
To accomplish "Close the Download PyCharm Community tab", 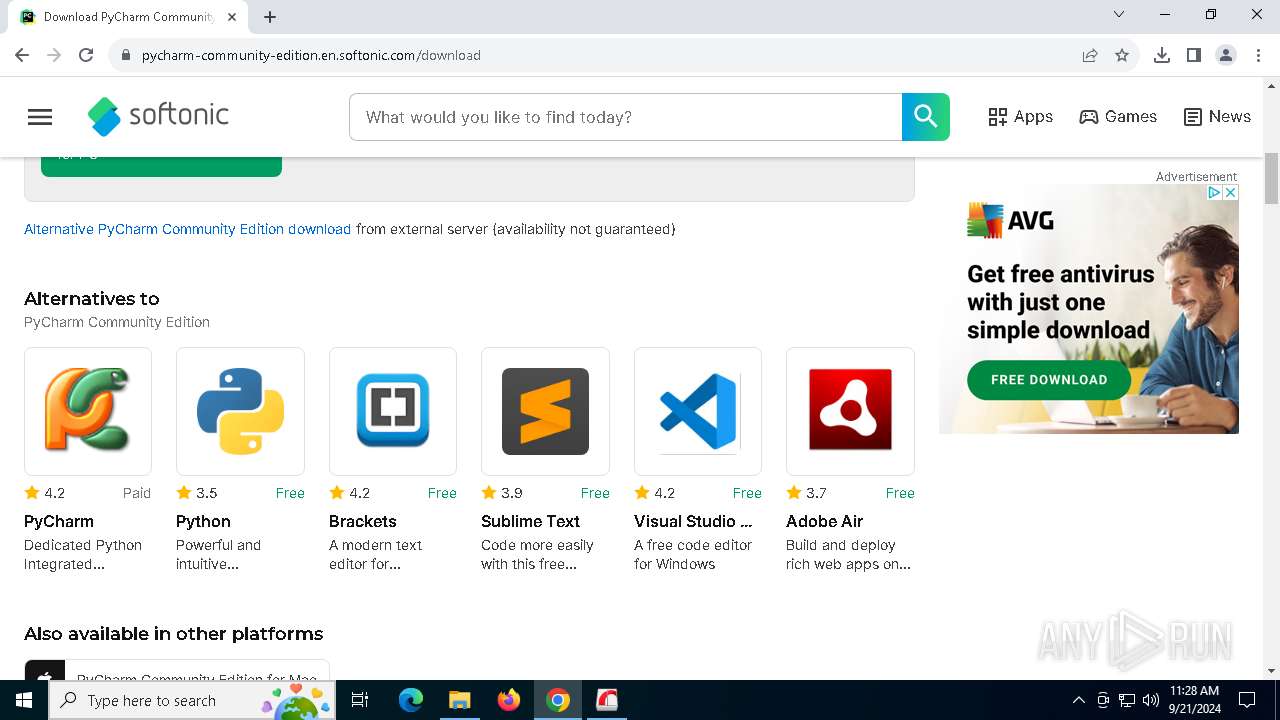I will click(233, 17).
